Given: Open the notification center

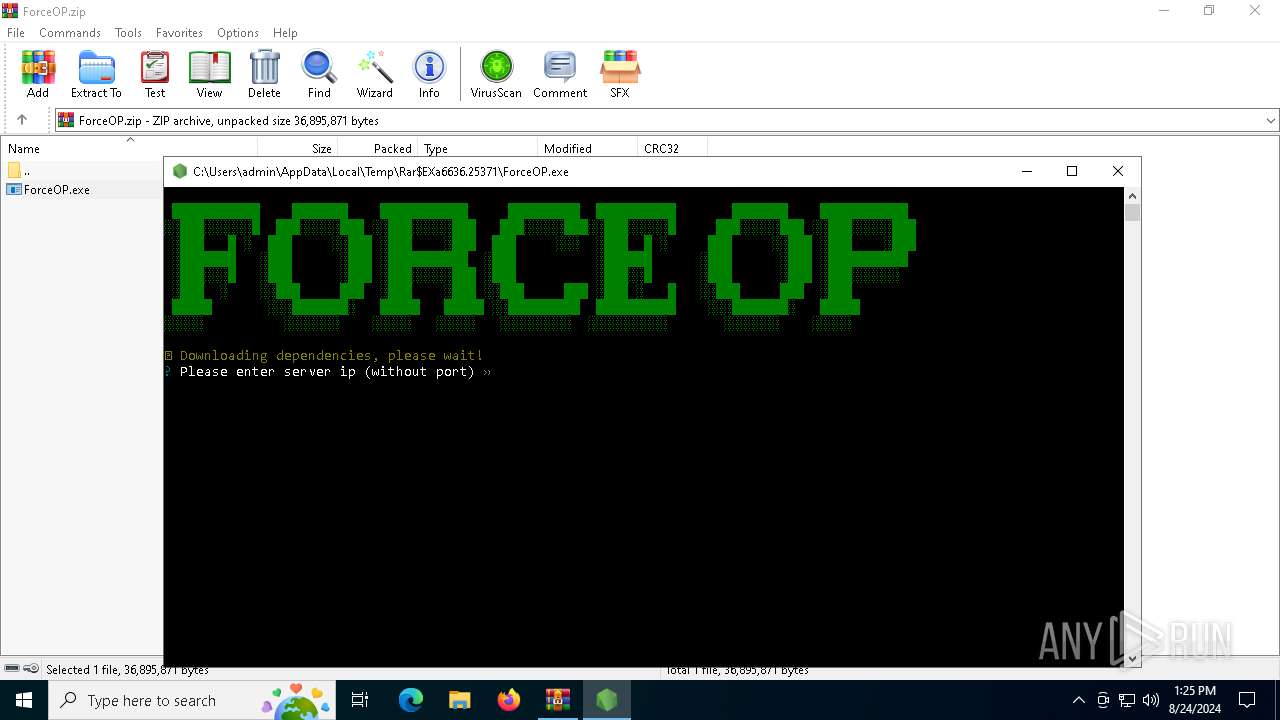Looking at the screenshot, I should pyautogui.click(x=1247, y=700).
